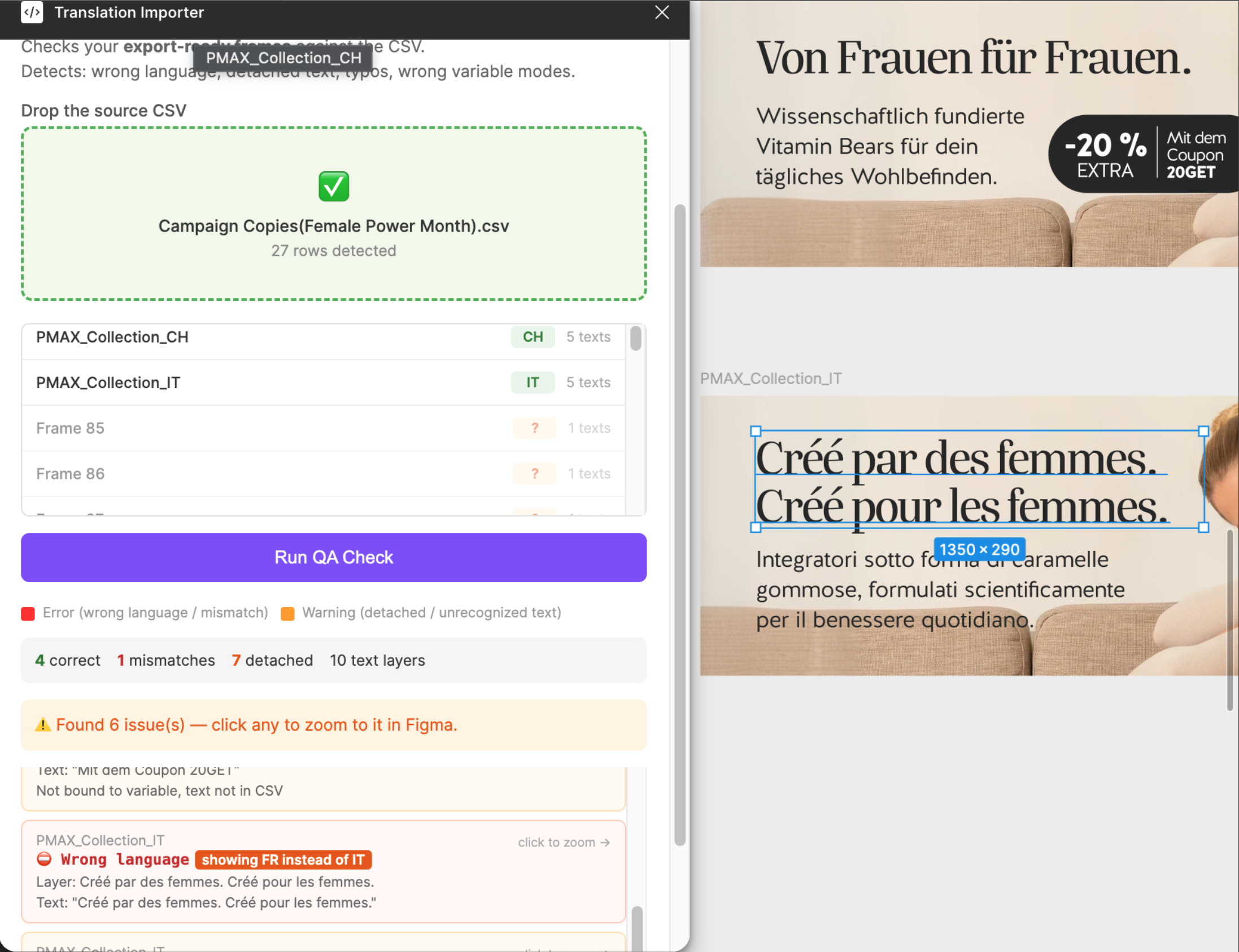Select 'Campaign Copies(Female Power Month).csv' file name

pyautogui.click(x=333, y=226)
